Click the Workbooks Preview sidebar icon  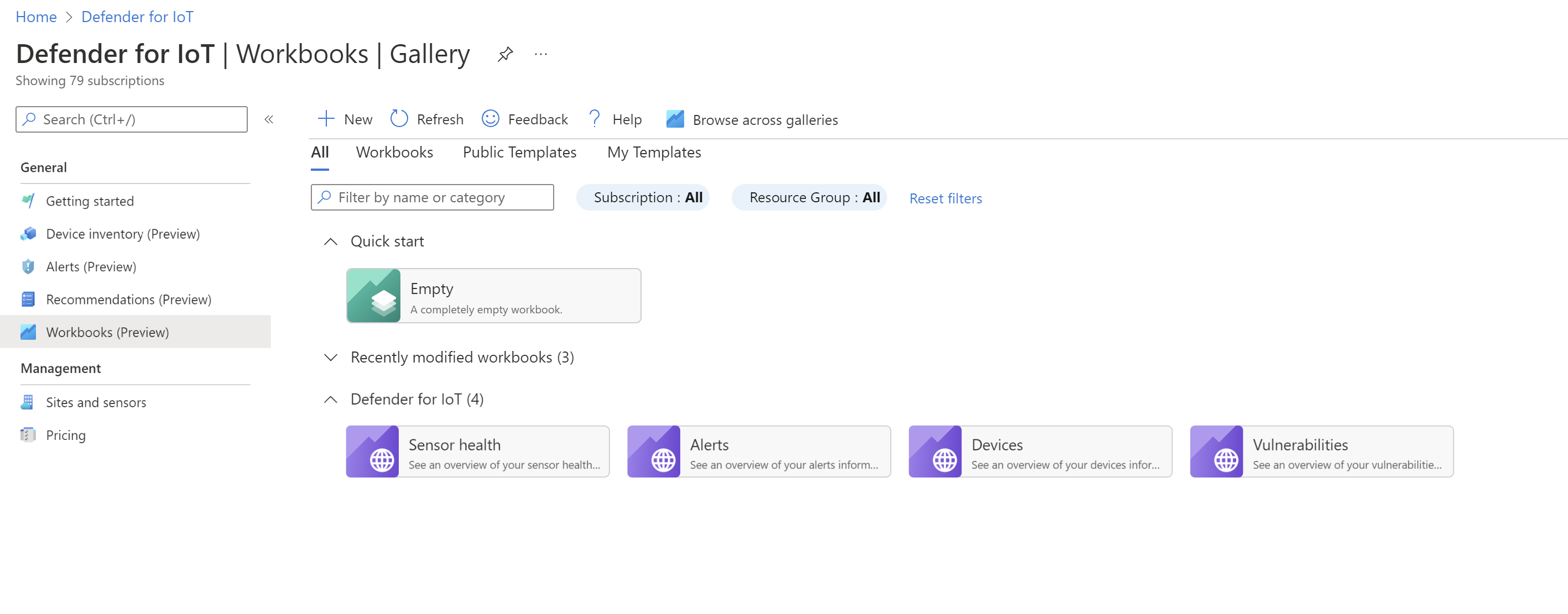coord(27,331)
